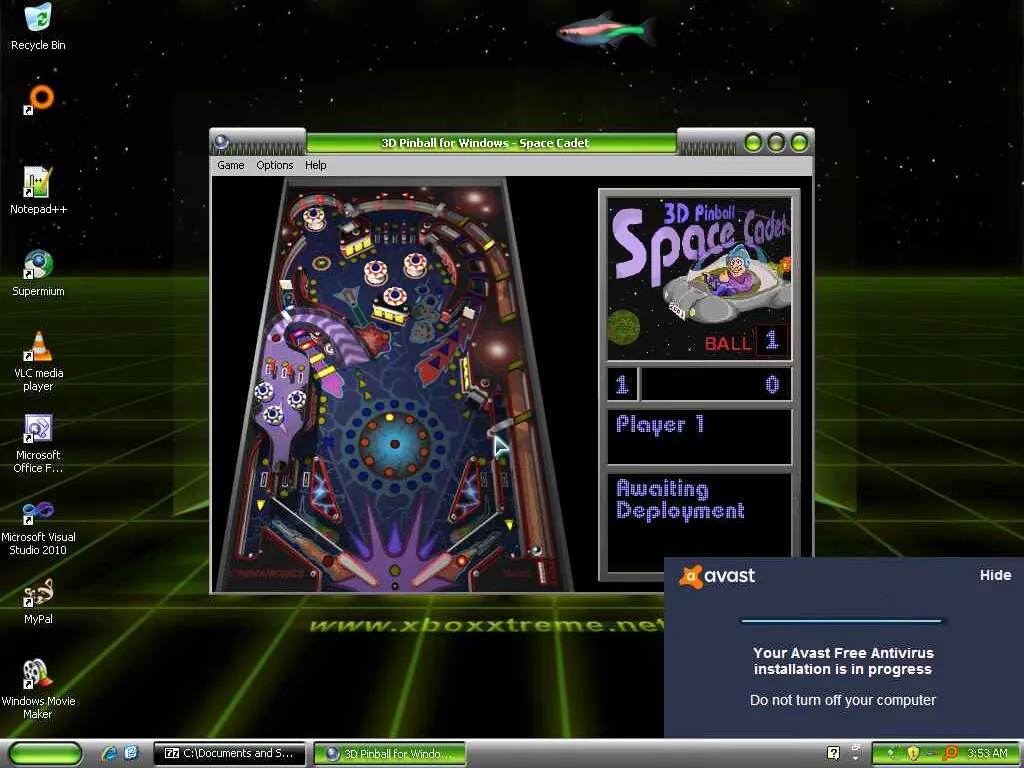Open the Game menu in Pinball

pyautogui.click(x=231, y=165)
